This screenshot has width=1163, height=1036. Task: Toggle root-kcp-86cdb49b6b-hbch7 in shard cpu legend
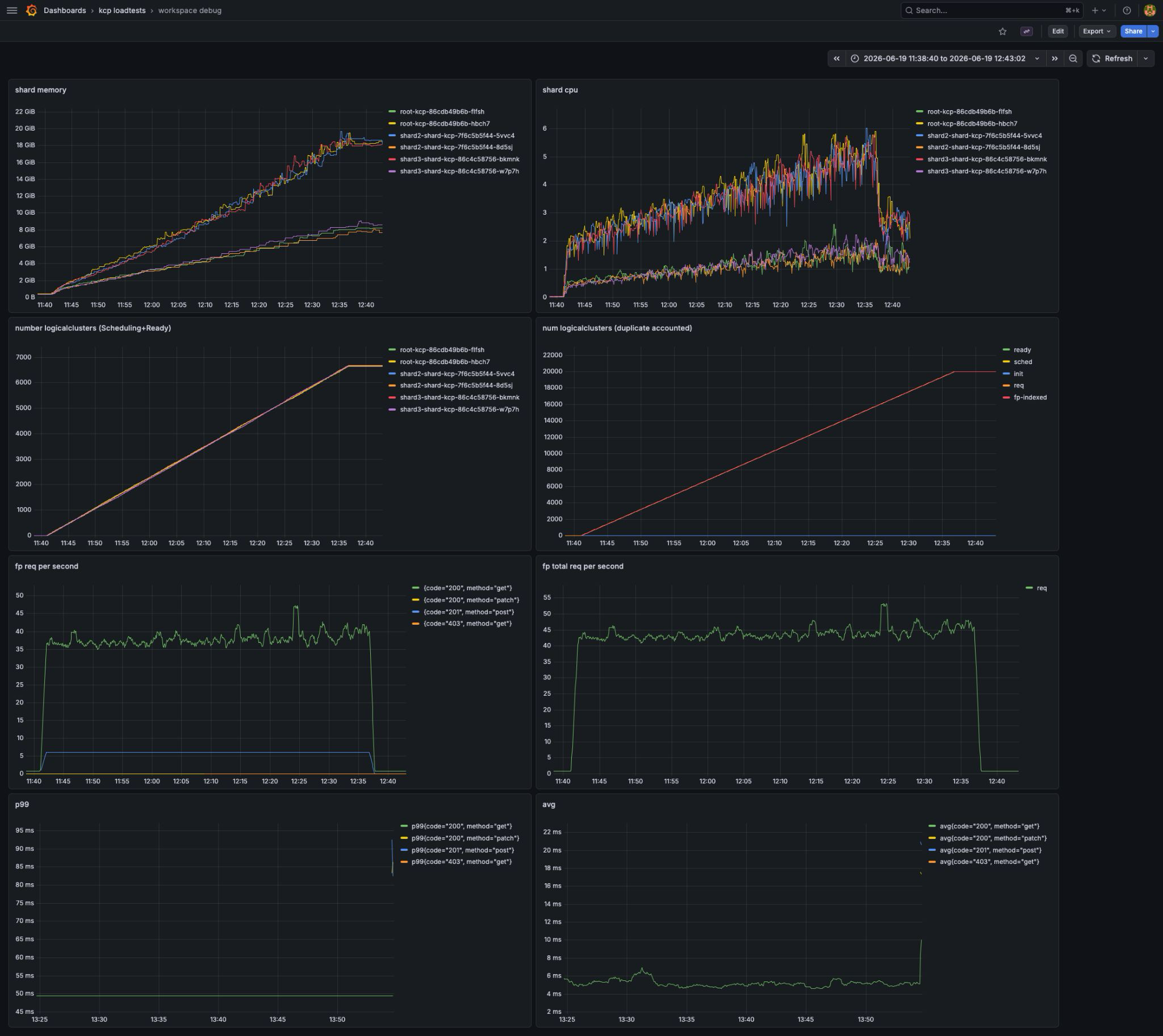[x=972, y=123]
